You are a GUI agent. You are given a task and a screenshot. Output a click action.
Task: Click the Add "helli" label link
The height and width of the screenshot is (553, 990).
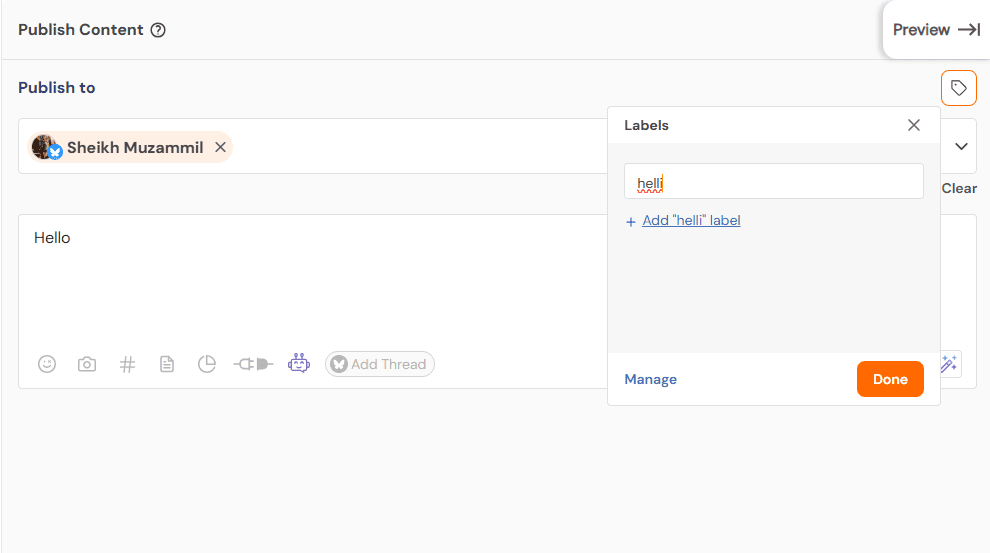coord(690,220)
